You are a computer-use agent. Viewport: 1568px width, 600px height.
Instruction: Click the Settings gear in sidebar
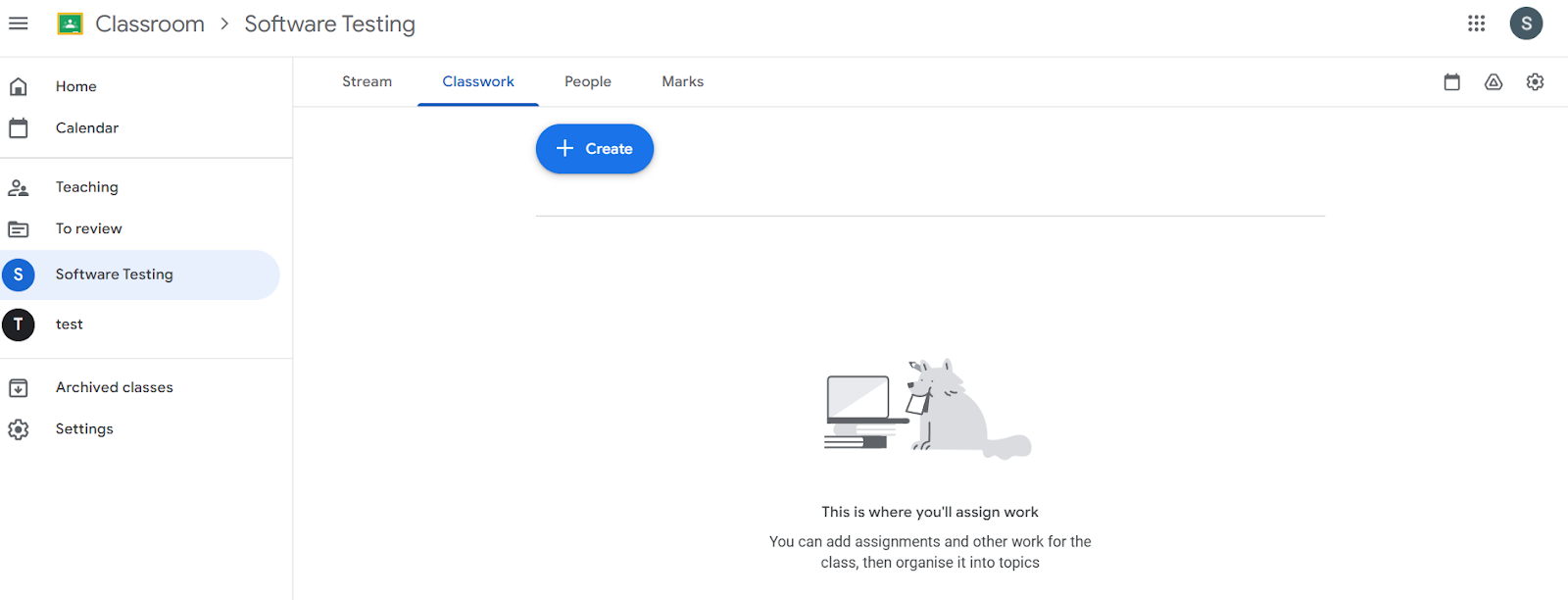point(19,429)
